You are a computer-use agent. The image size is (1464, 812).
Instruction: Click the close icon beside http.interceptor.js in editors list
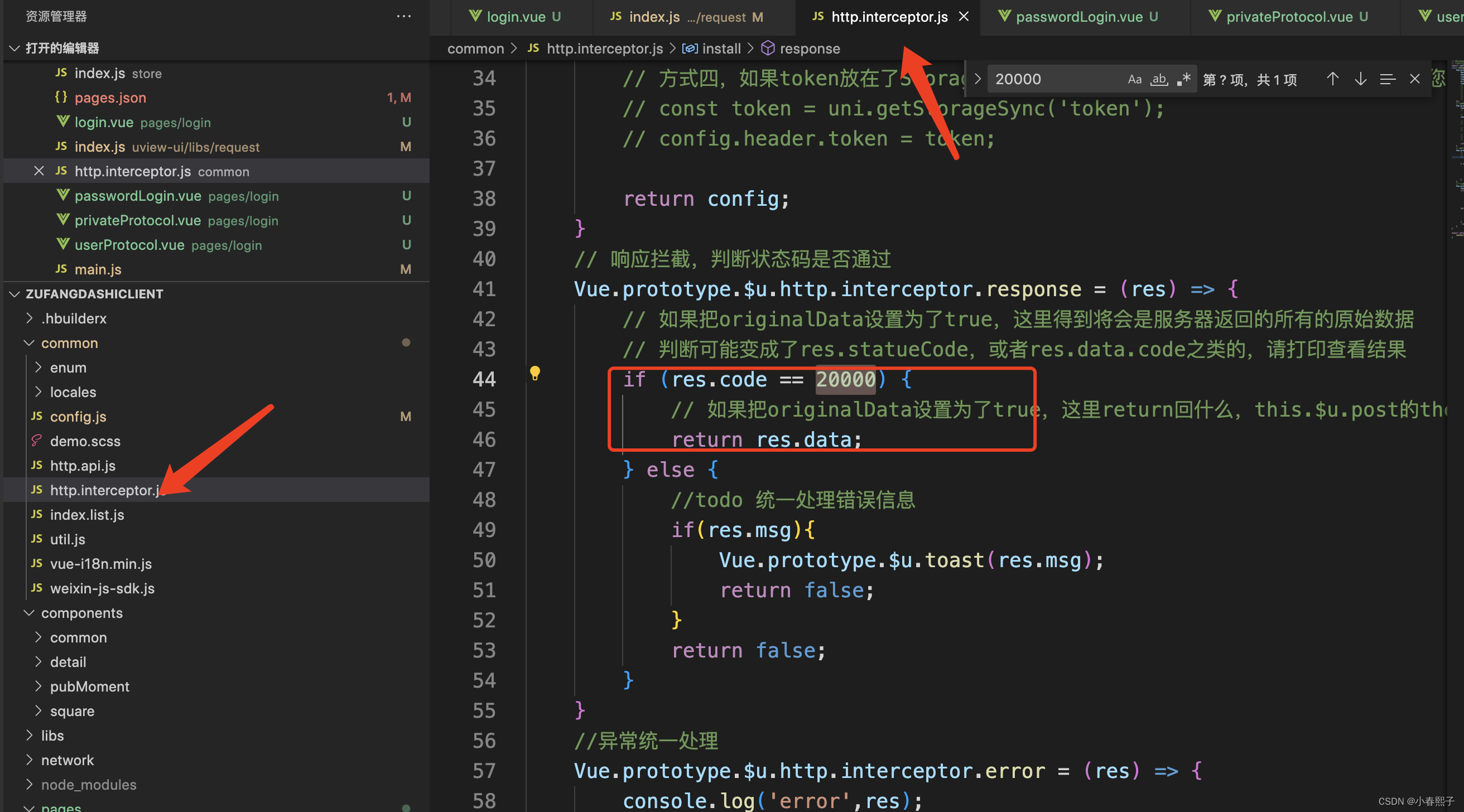coord(38,171)
